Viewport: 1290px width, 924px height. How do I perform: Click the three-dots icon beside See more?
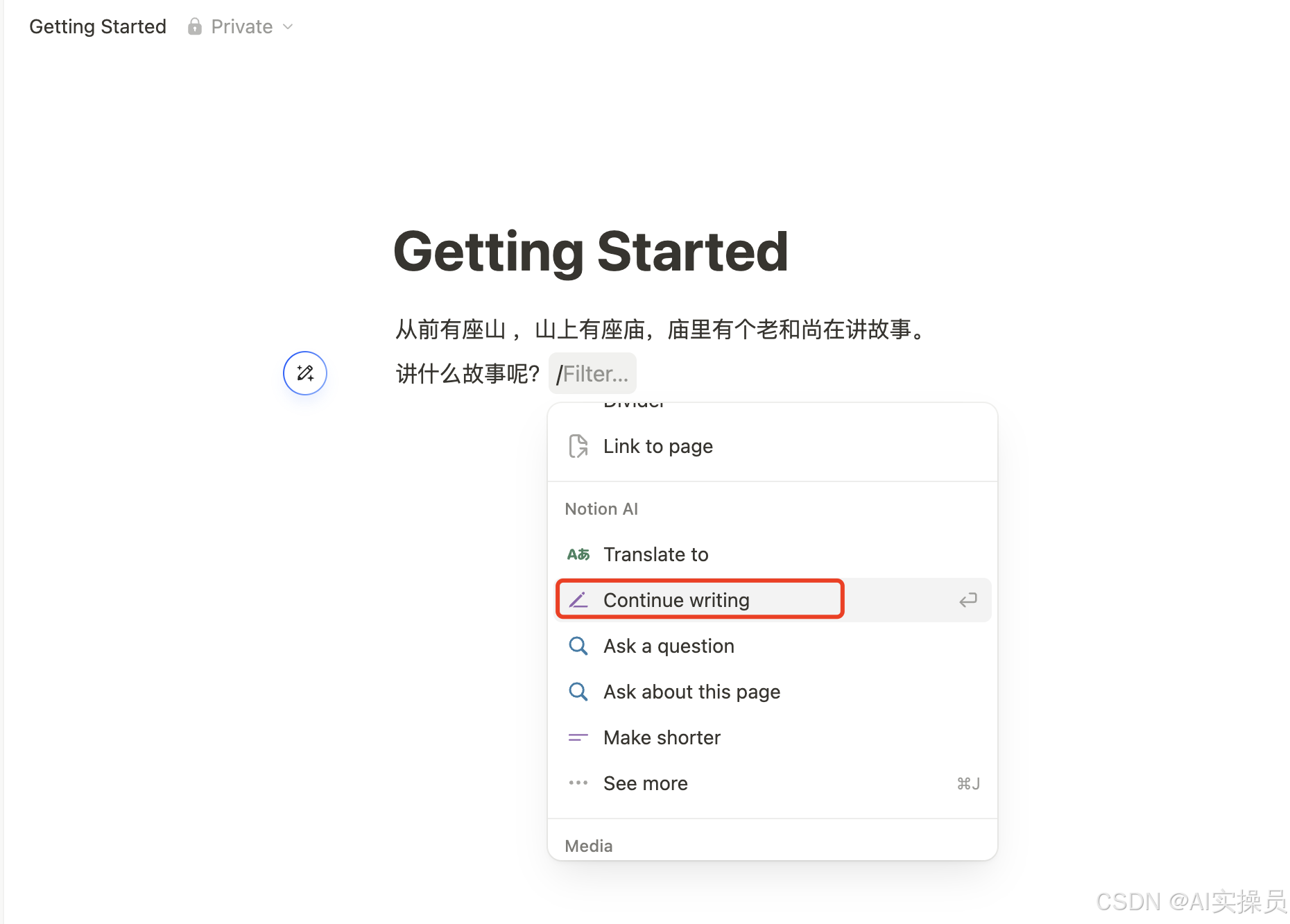[x=578, y=783]
